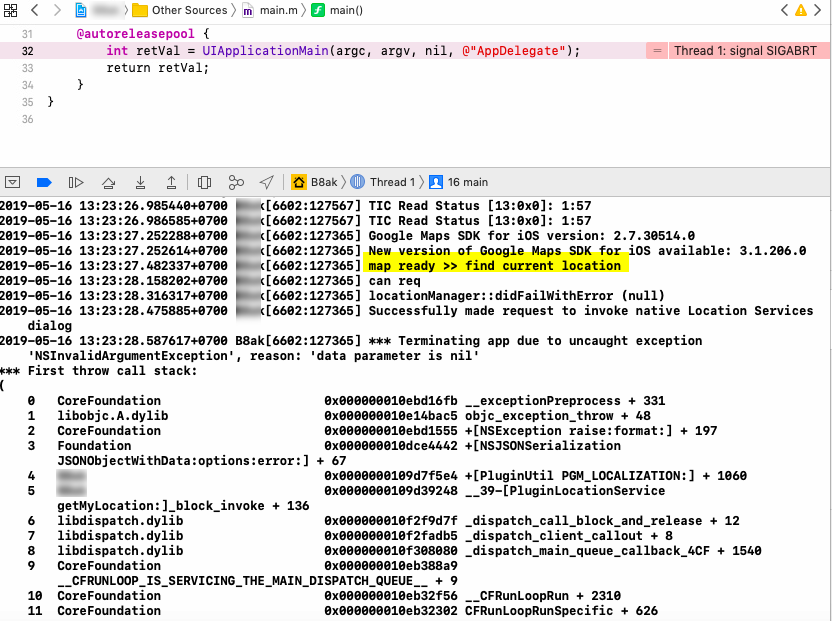This screenshot has width=832, height=621.
Task: Click the Step Out debugger icon
Action: (x=140, y=182)
